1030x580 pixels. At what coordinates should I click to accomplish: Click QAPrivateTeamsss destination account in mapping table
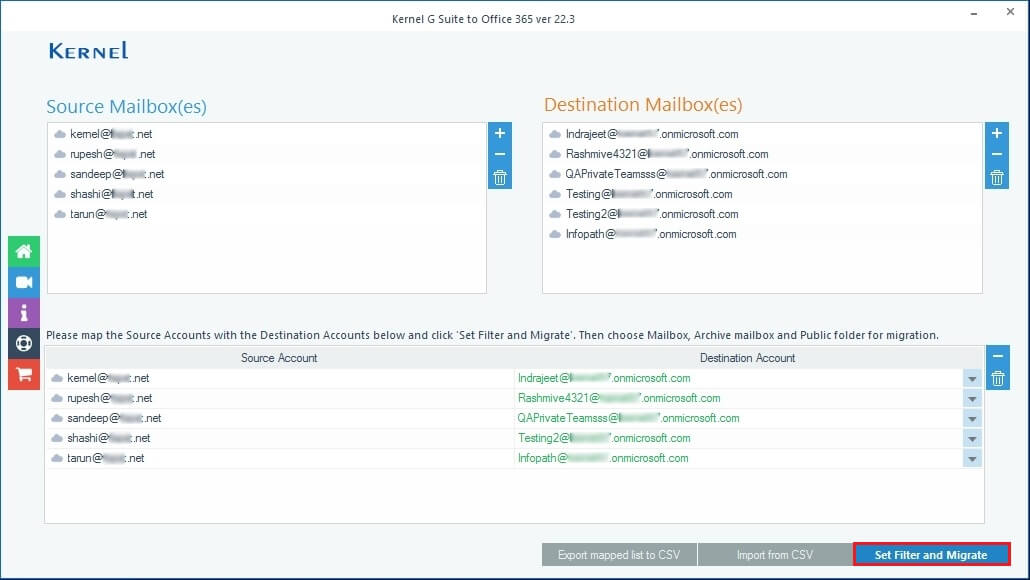pyautogui.click(x=628, y=418)
